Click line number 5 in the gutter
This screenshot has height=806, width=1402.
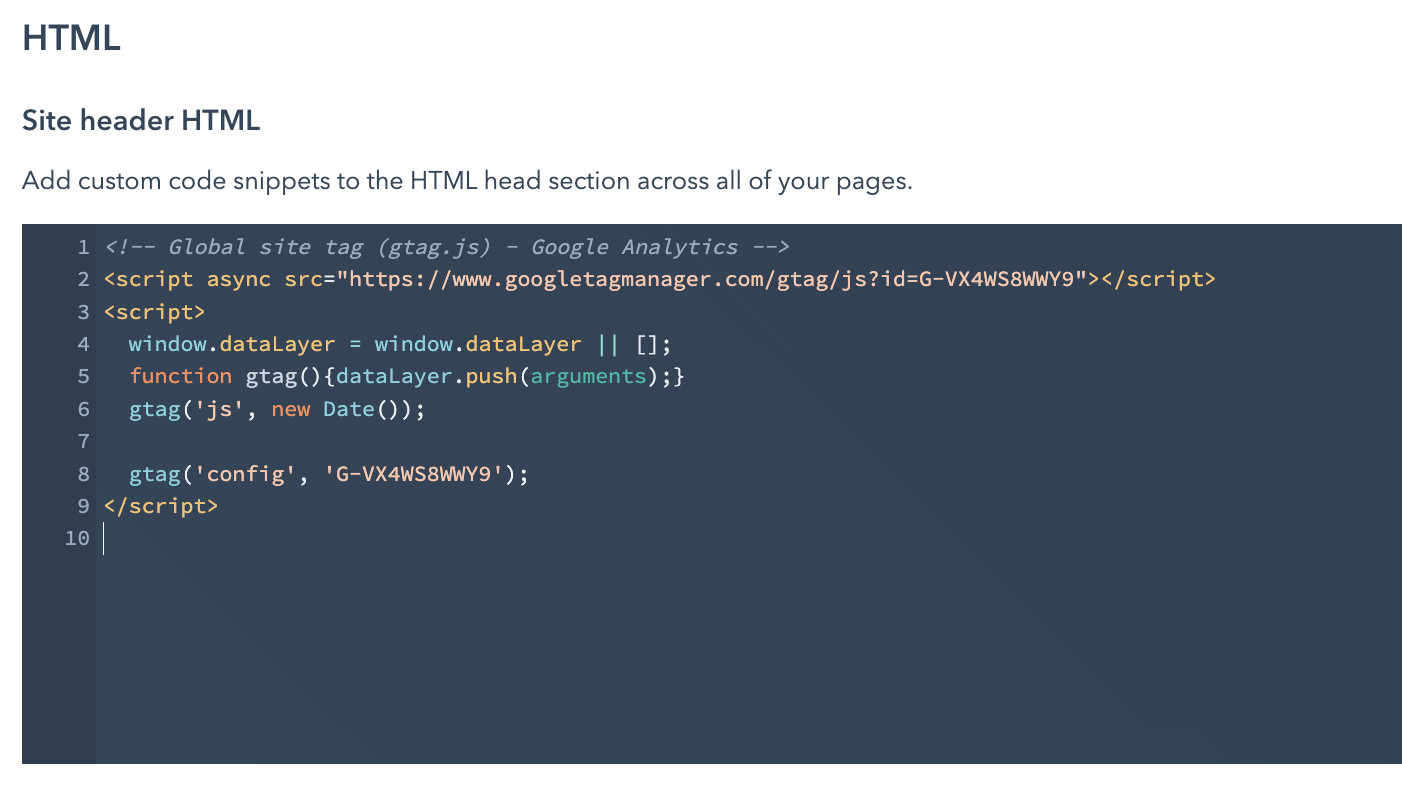(x=83, y=376)
